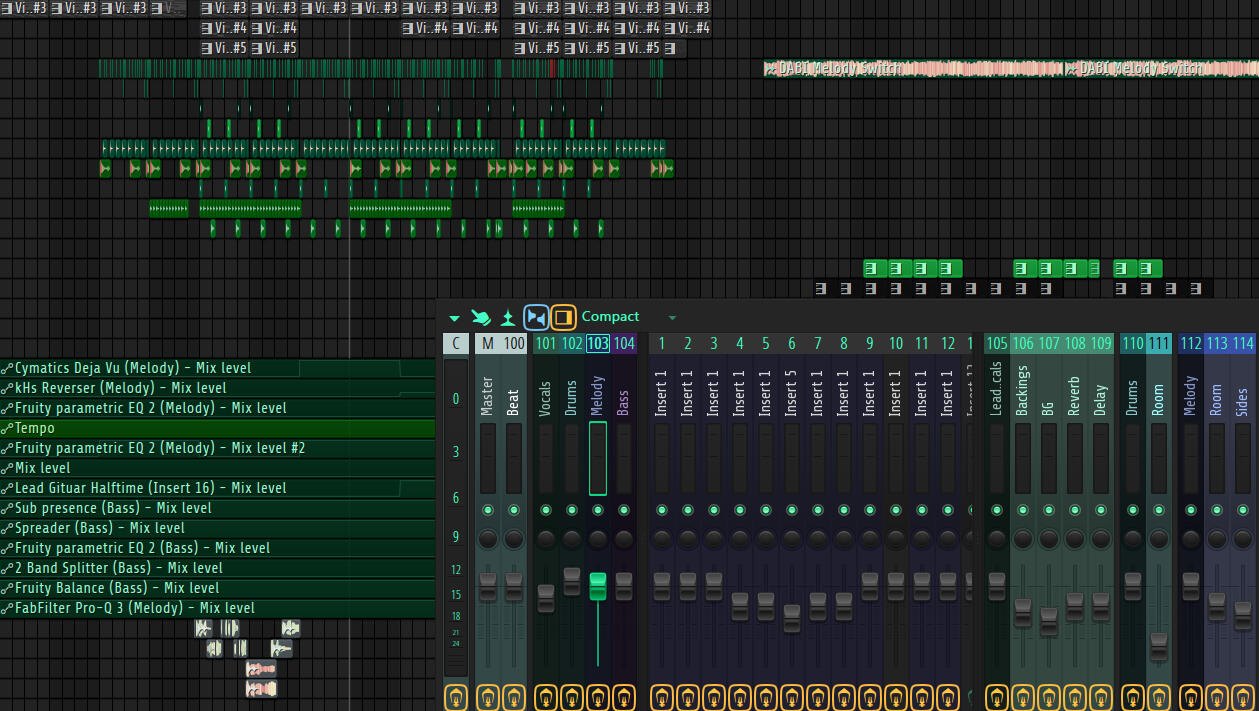Toggle the extra-large mixer view icon

(536, 317)
